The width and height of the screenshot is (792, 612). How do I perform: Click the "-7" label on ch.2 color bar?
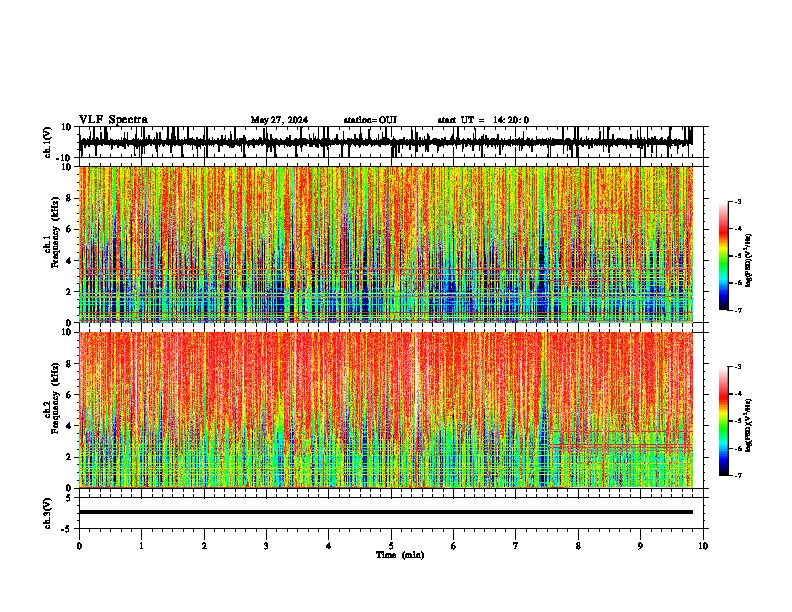738,475
